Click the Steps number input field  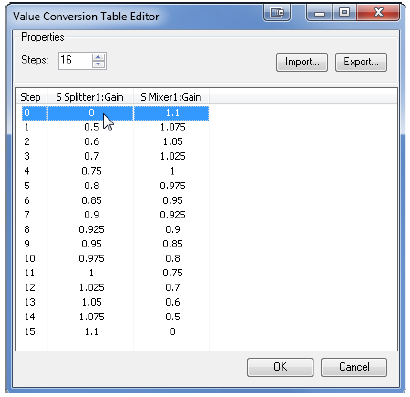[75, 61]
